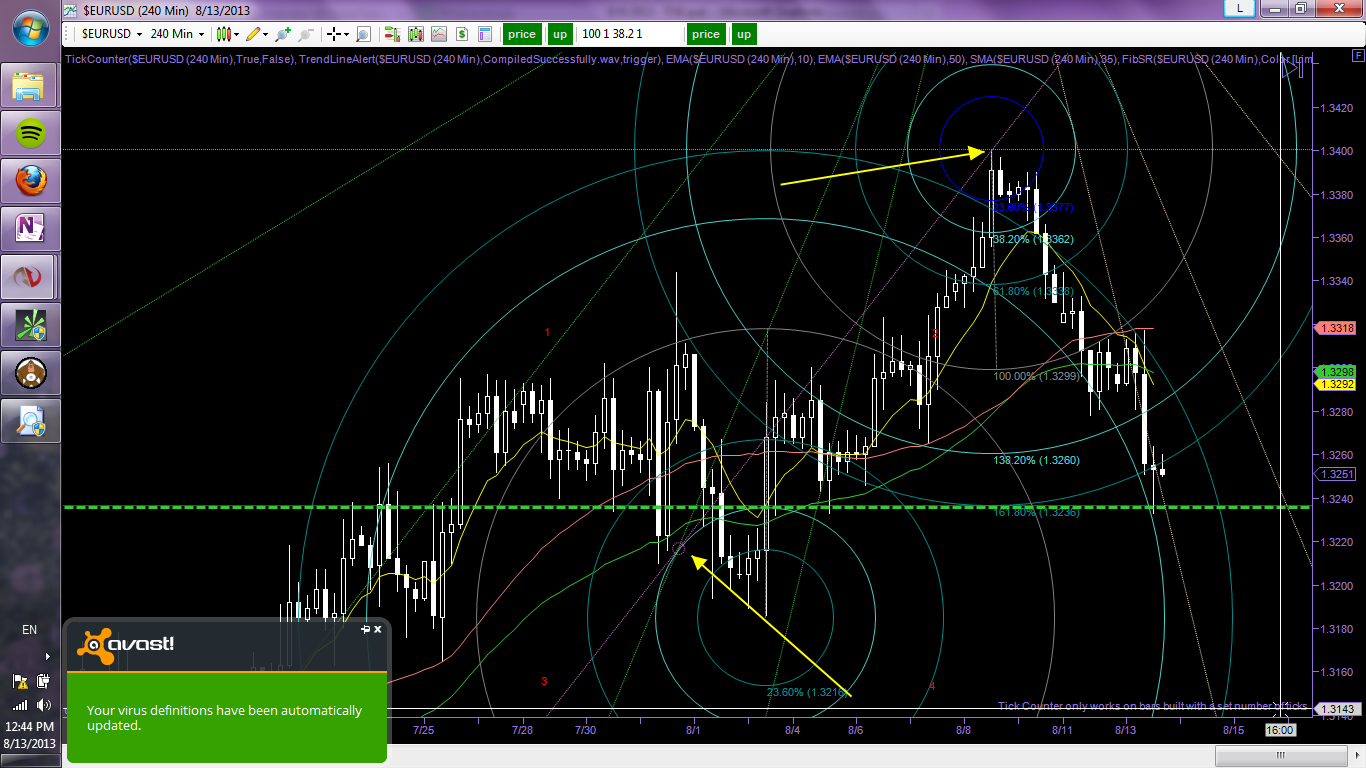Select the crosshair cursor tool

pos(333,34)
